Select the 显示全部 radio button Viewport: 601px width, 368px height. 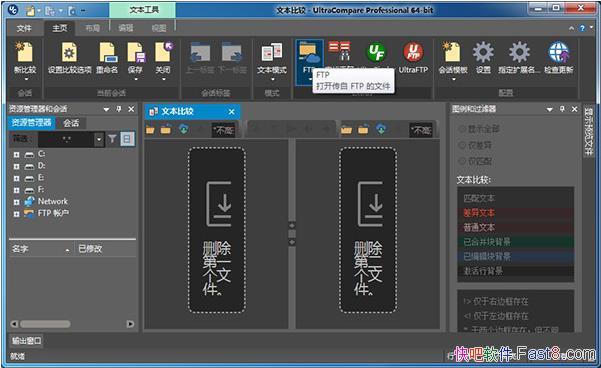click(462, 129)
